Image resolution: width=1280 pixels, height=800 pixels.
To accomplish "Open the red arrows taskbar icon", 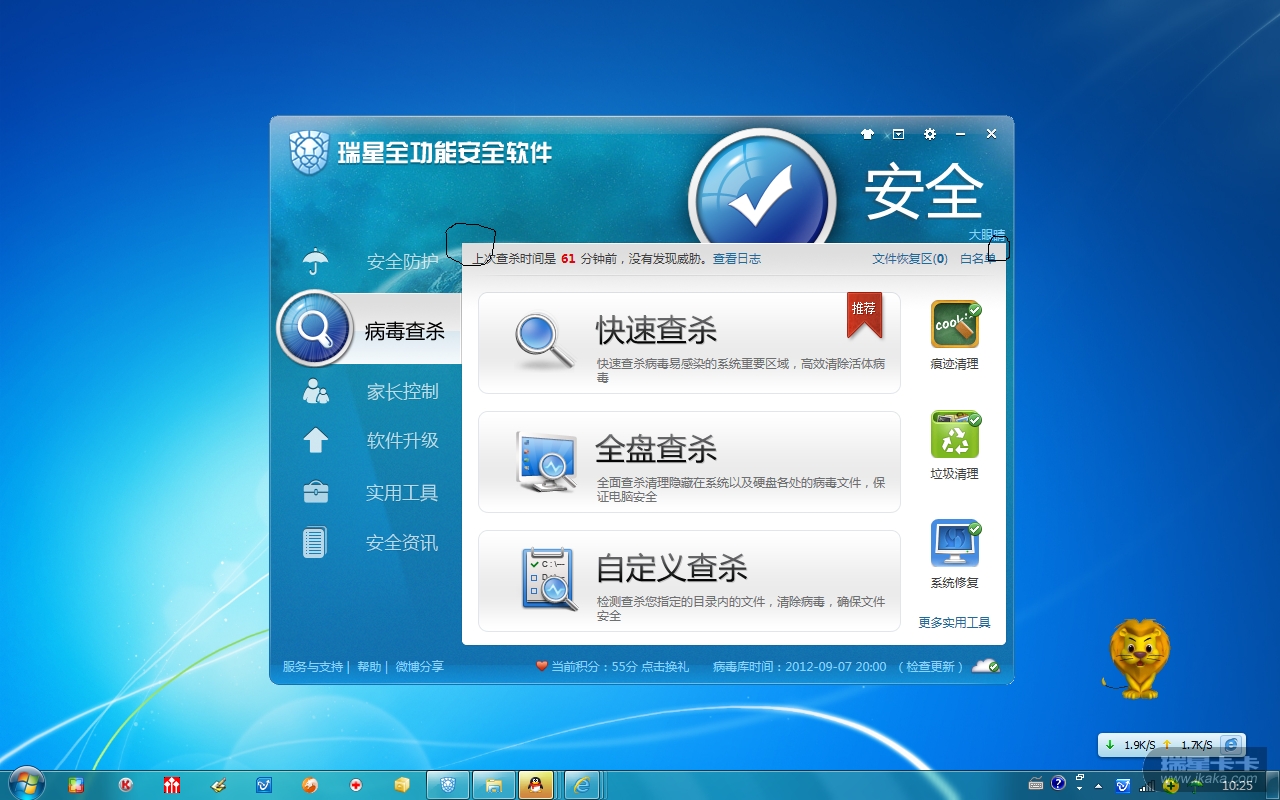I will (172, 785).
